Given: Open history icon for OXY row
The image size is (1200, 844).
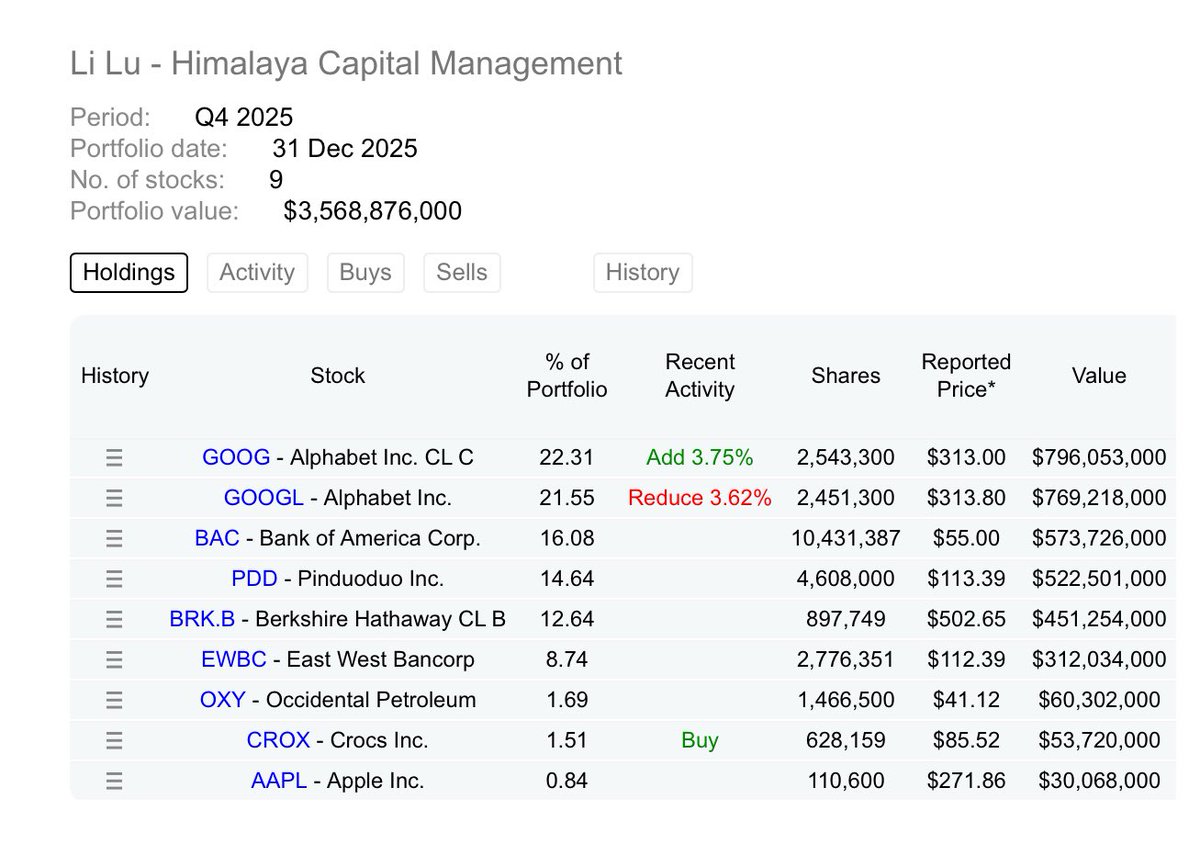Looking at the screenshot, I should click(114, 700).
